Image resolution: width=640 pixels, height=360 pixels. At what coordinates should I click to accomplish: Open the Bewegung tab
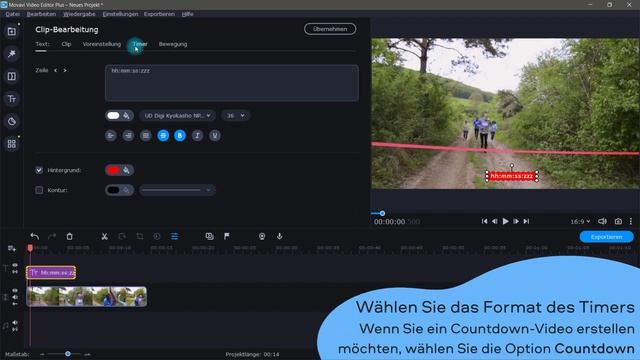pos(173,44)
